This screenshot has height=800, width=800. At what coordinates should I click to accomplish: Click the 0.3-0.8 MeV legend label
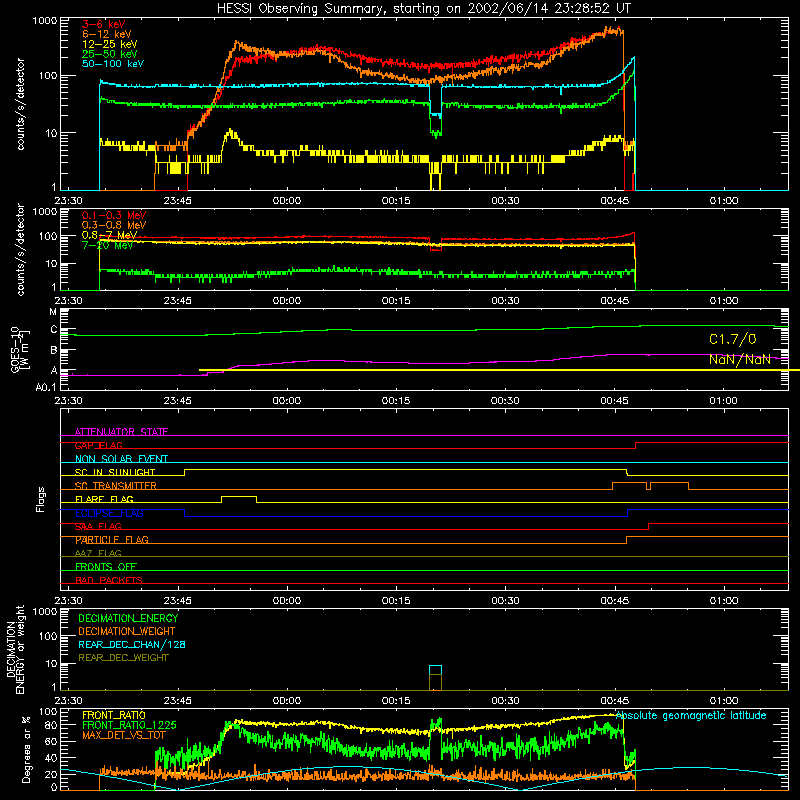(114, 225)
